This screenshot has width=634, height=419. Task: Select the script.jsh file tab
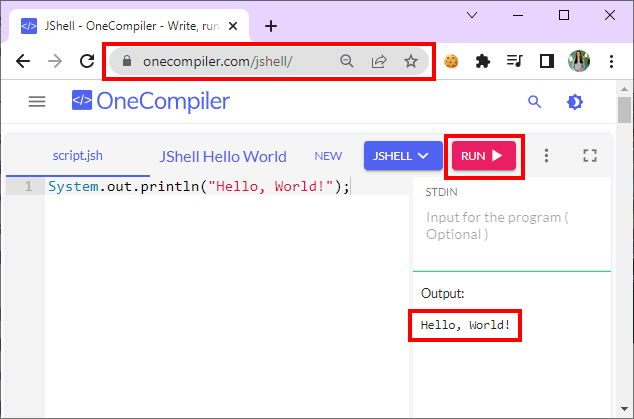coord(77,156)
